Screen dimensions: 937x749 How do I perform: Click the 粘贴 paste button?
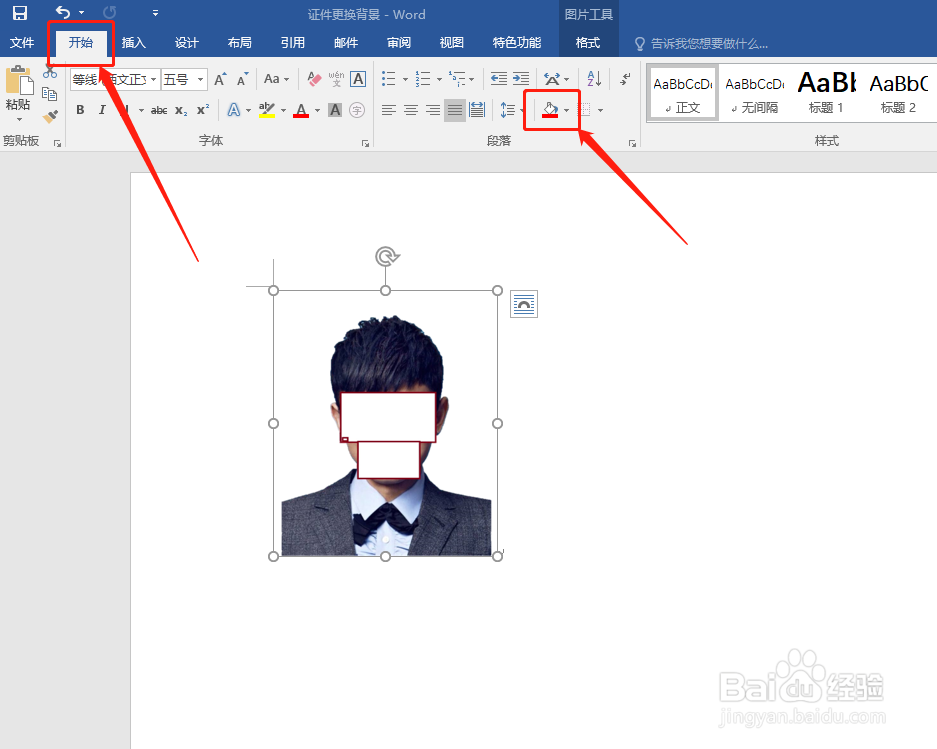18,93
